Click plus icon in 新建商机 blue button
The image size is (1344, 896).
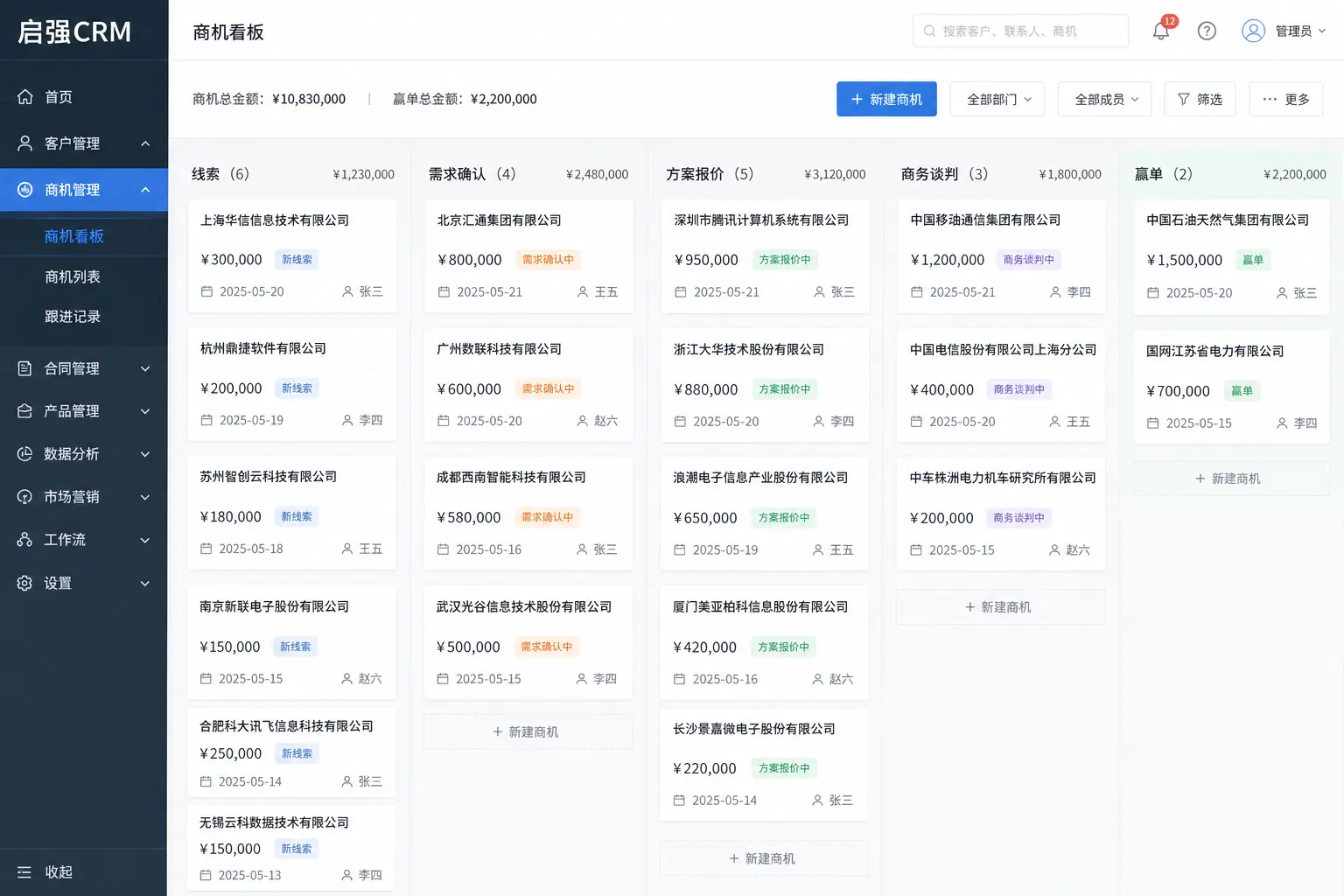click(857, 99)
